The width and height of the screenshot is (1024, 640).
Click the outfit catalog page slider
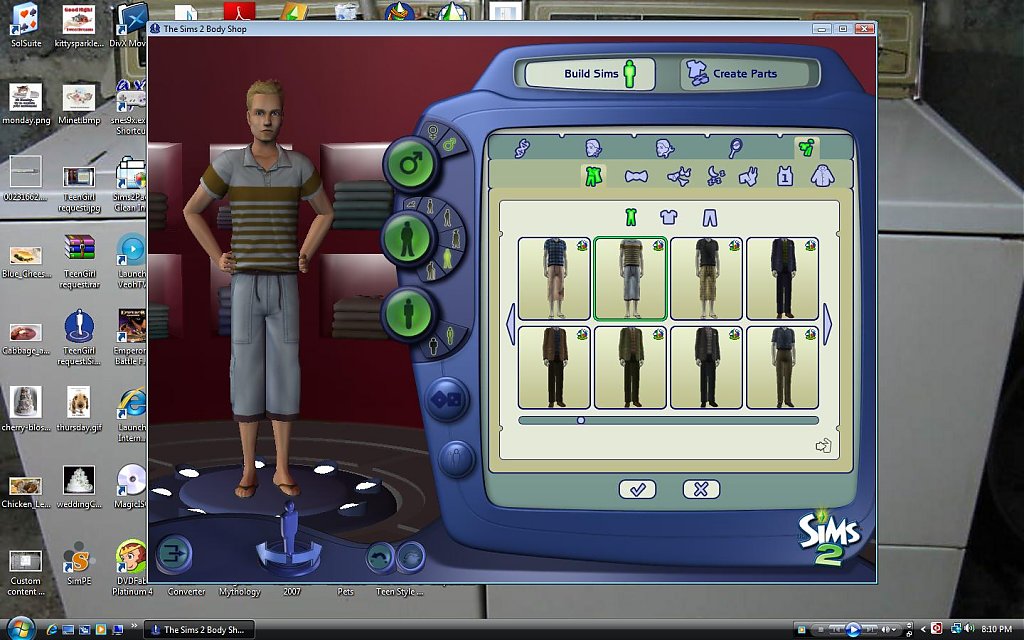pyautogui.click(x=581, y=420)
